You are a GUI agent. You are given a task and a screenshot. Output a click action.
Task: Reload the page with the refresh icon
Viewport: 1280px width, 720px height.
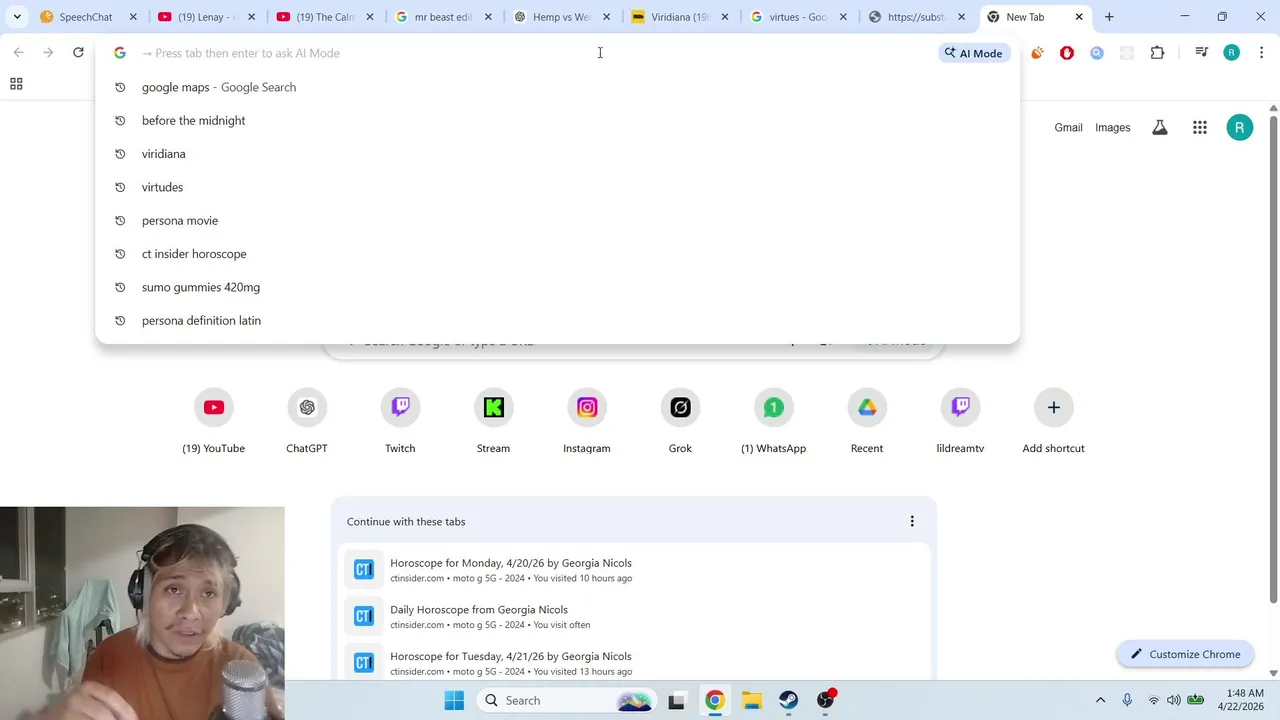coord(78,52)
